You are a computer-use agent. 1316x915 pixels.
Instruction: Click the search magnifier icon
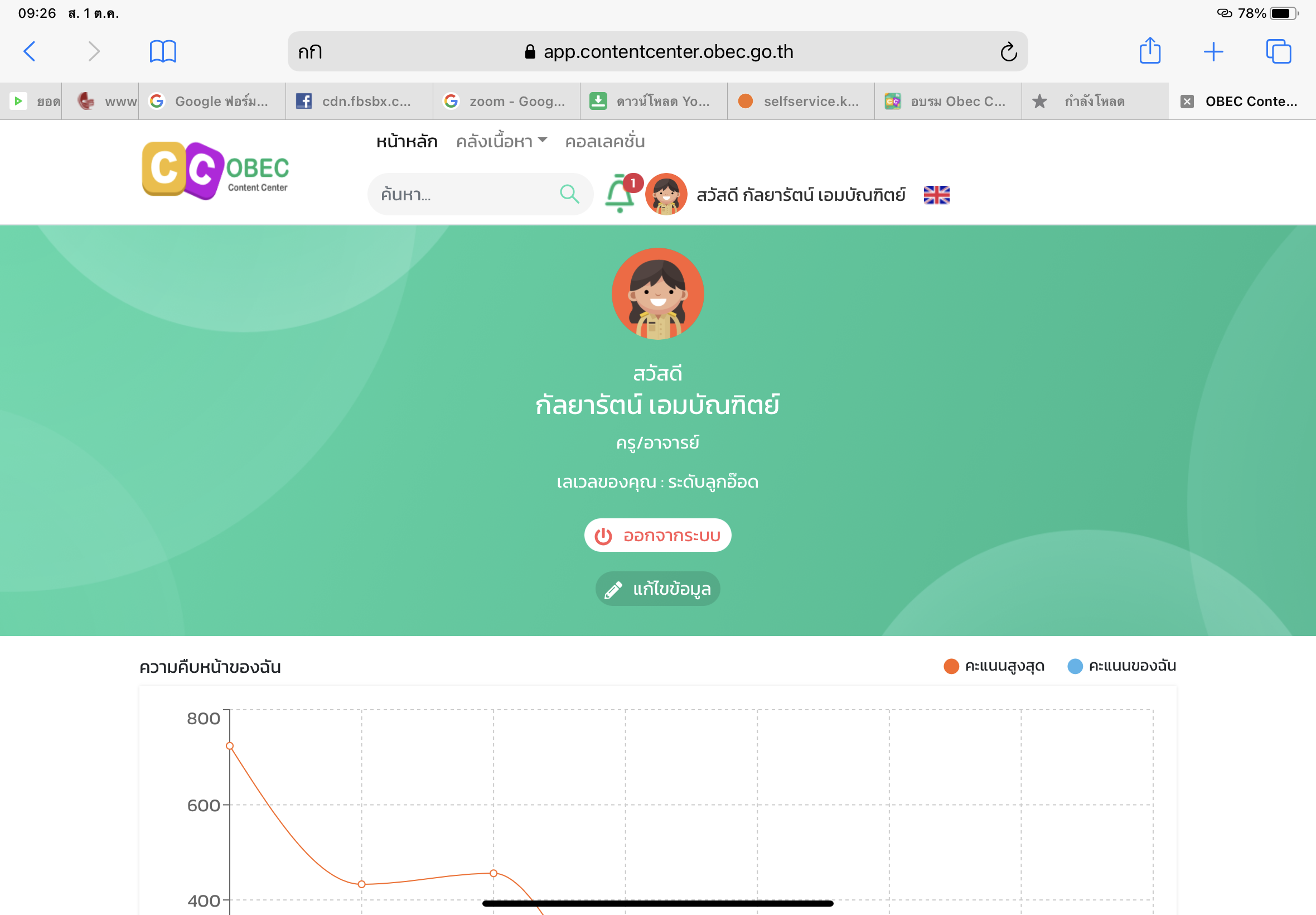point(569,194)
